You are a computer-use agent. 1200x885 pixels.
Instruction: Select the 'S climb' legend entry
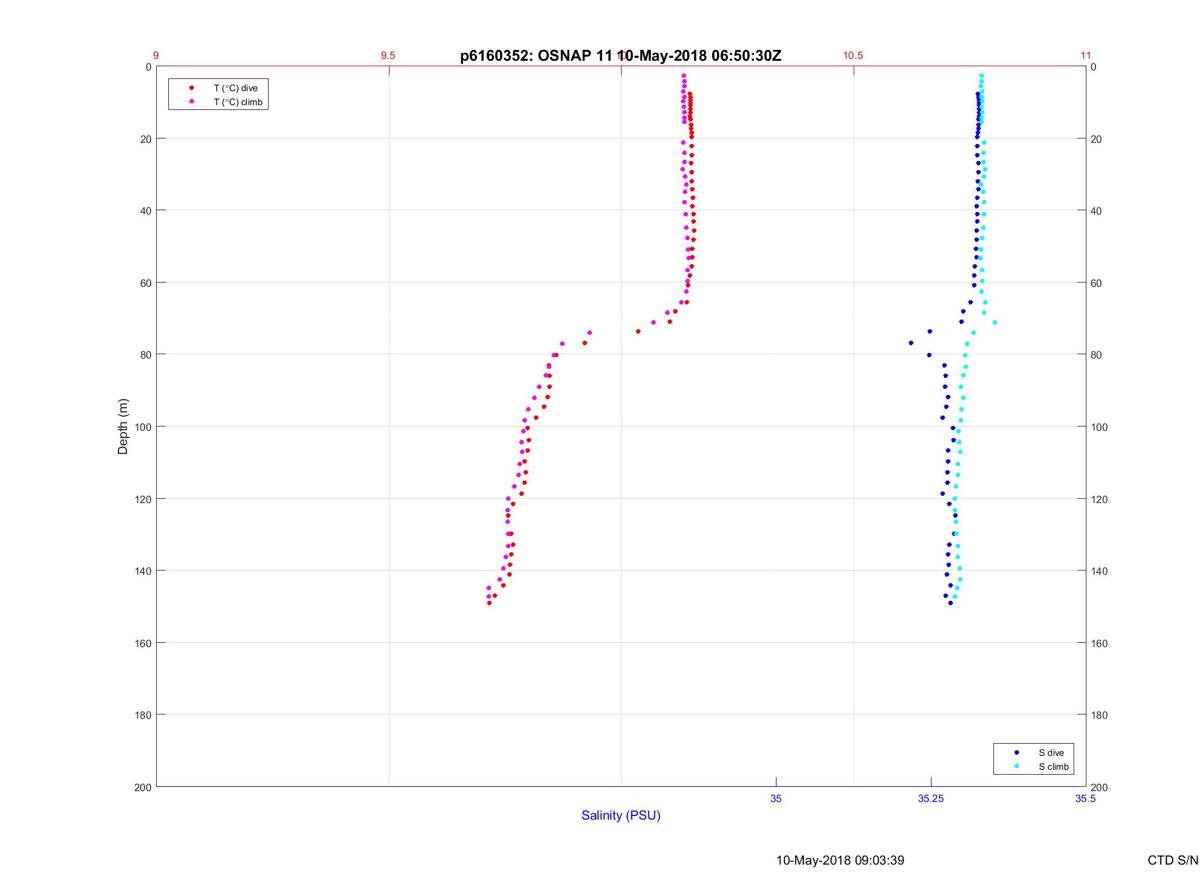coord(1054,766)
